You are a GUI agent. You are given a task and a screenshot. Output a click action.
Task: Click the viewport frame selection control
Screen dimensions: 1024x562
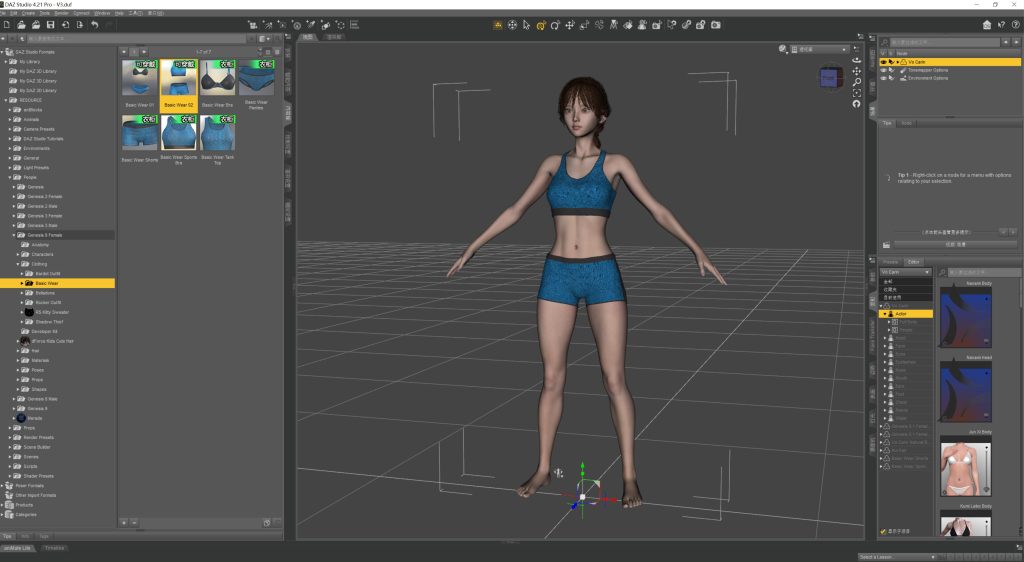[x=856, y=93]
